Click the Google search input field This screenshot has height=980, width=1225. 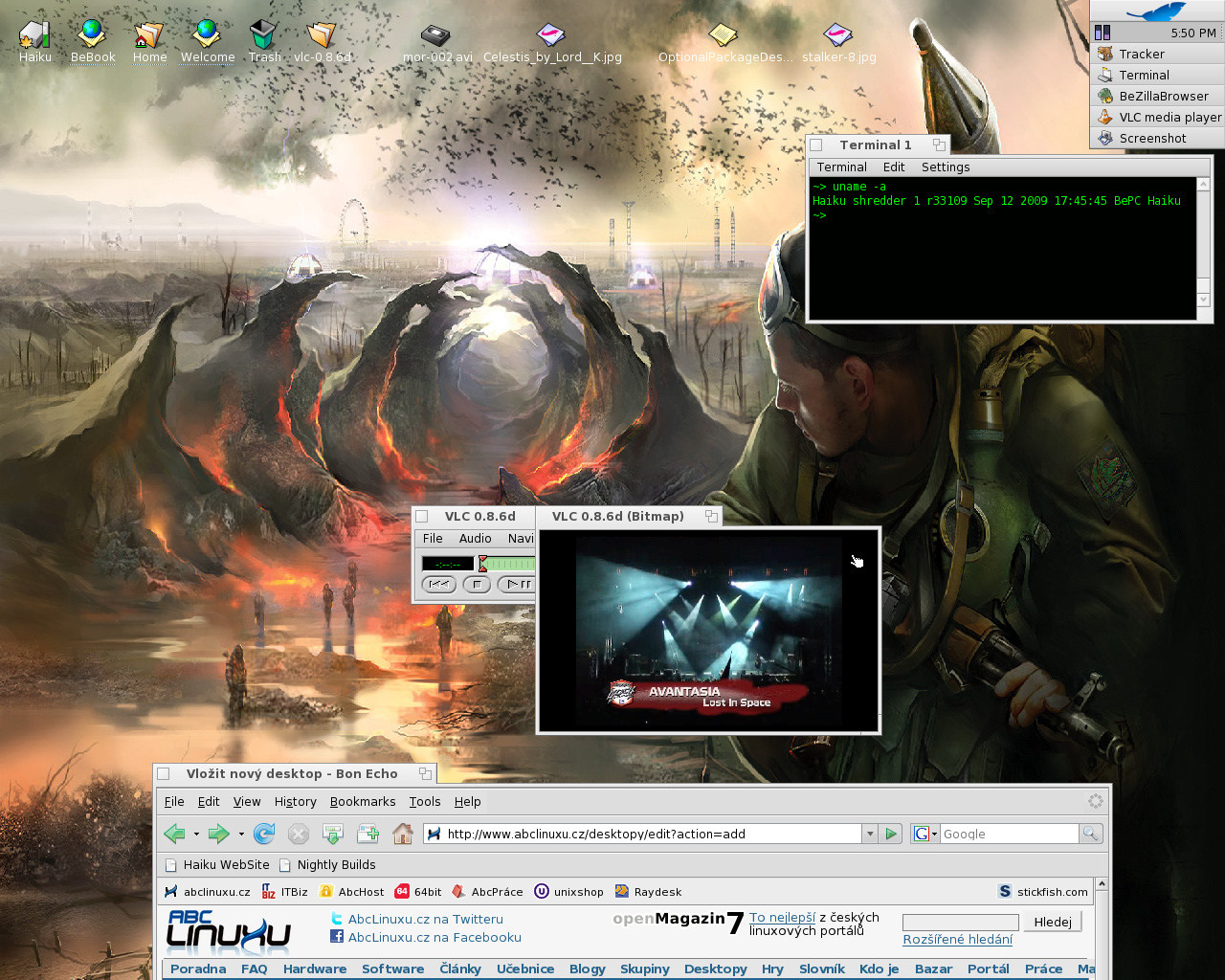point(1010,834)
